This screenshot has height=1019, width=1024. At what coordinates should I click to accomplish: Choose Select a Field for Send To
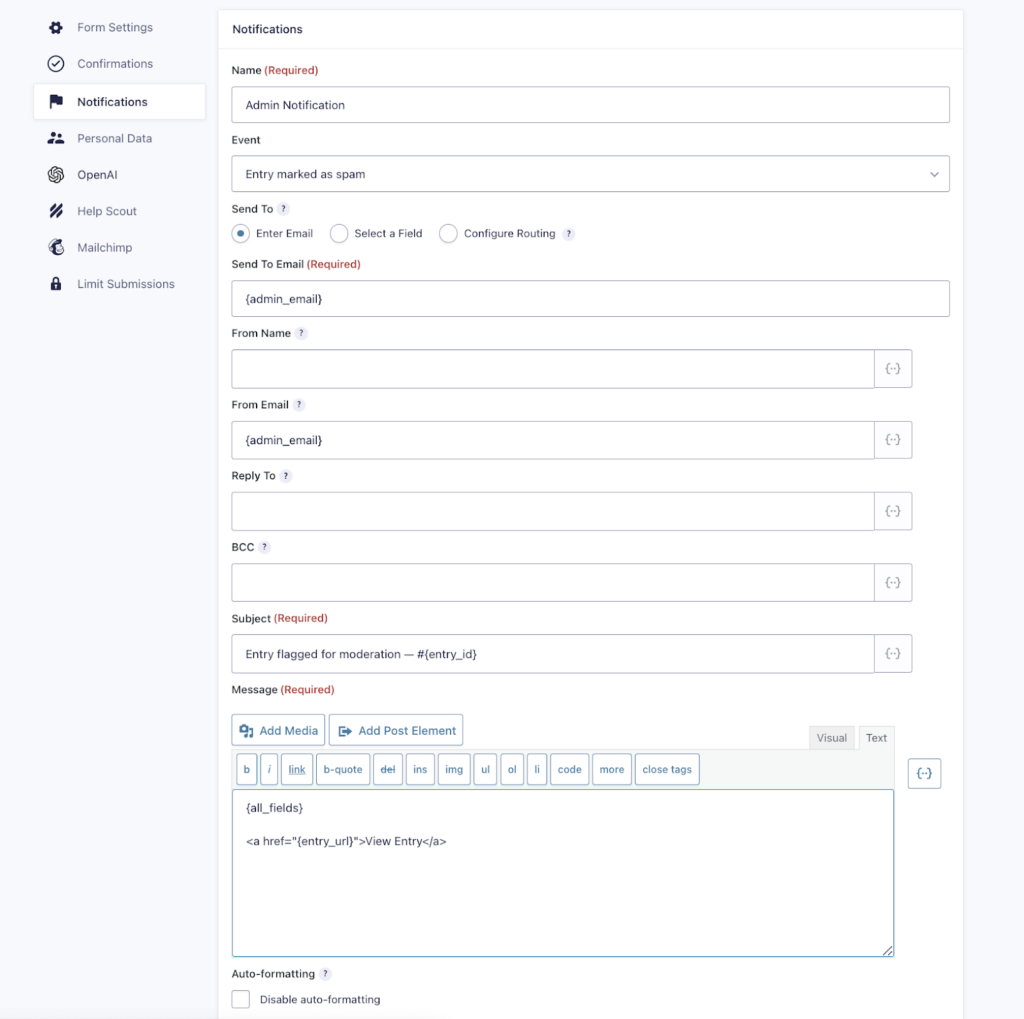[339, 233]
